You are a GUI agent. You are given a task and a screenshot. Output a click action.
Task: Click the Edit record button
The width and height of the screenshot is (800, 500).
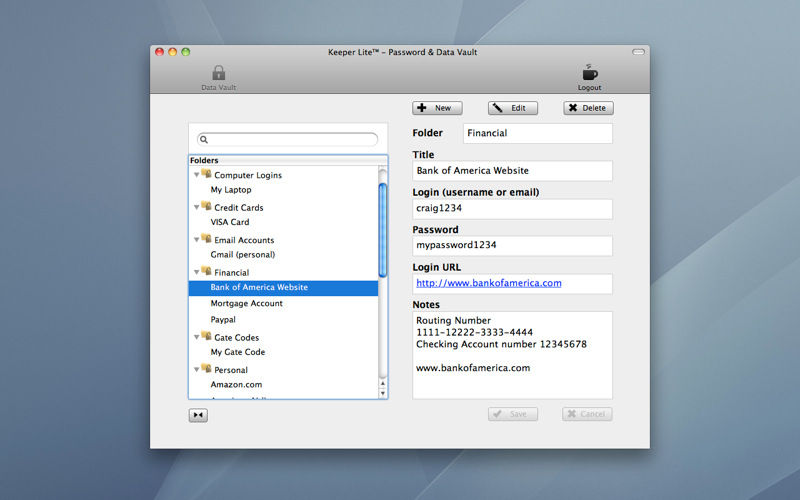(513, 108)
